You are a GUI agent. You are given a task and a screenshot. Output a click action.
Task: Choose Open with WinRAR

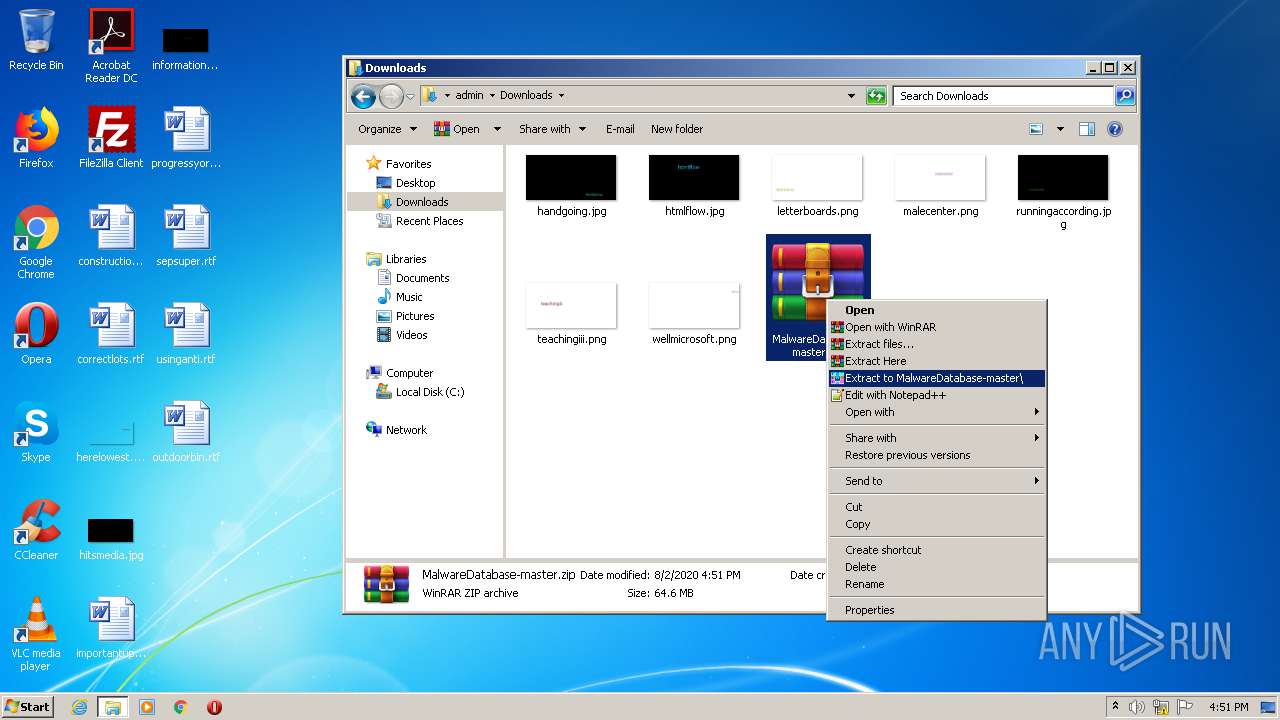pyautogui.click(x=937, y=327)
